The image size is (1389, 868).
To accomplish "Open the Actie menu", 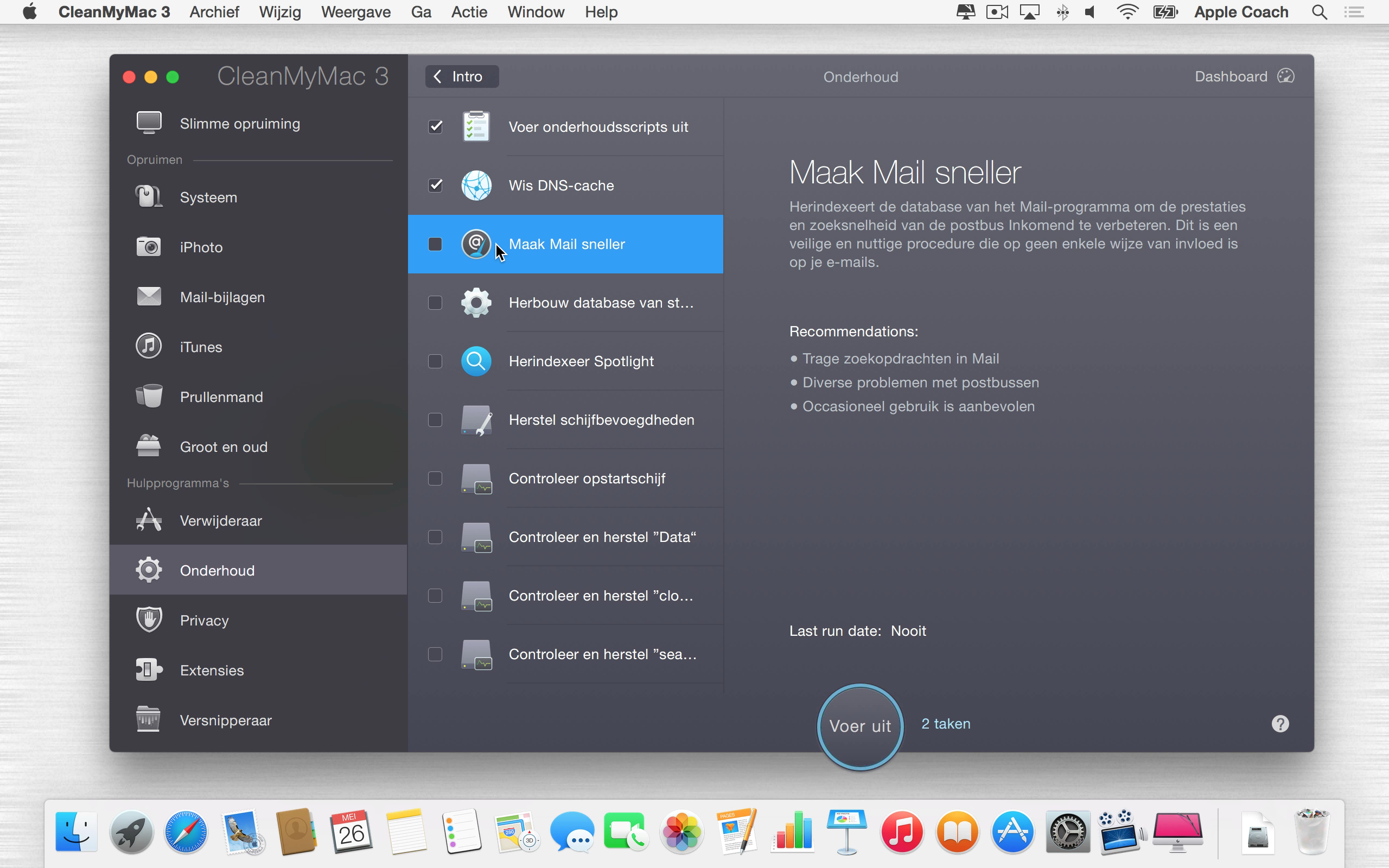I will coord(469,12).
